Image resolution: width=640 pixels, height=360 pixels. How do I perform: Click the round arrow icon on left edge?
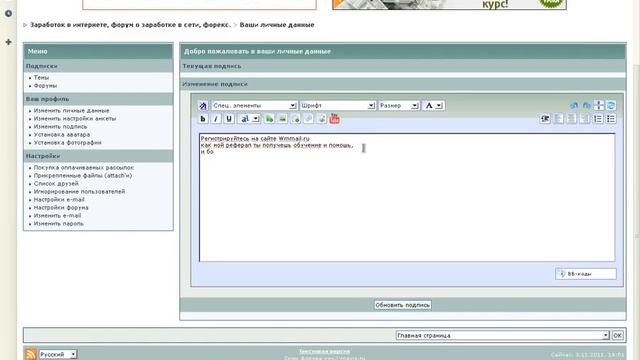[8, 13]
